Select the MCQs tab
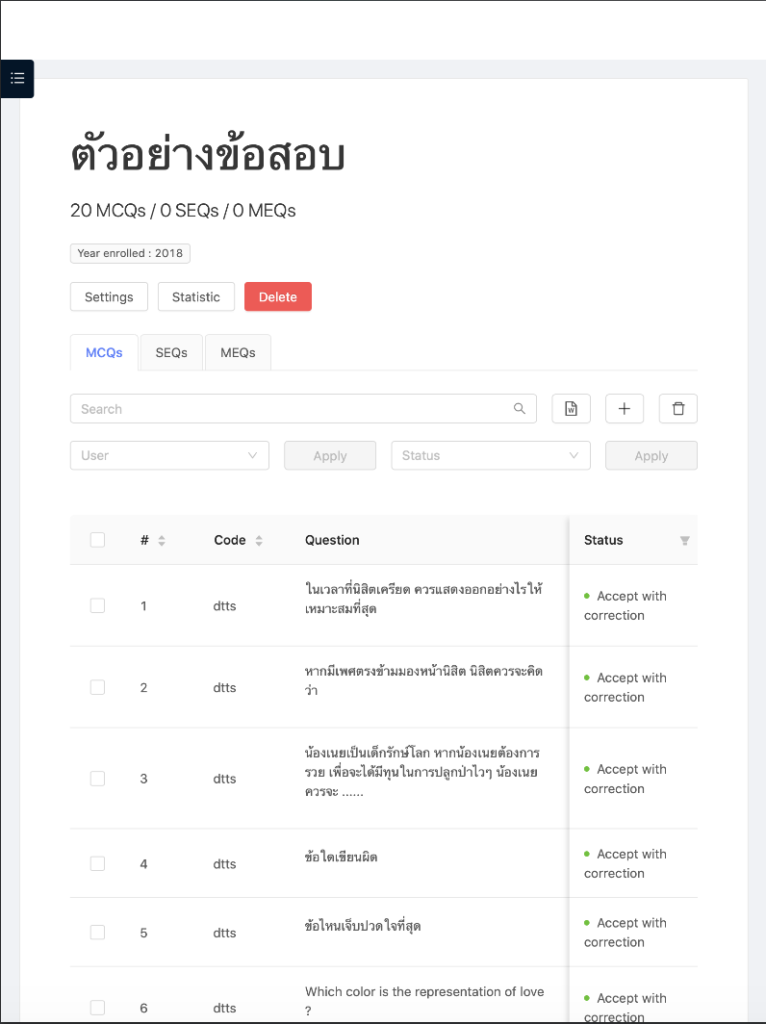766x1024 pixels. [104, 353]
